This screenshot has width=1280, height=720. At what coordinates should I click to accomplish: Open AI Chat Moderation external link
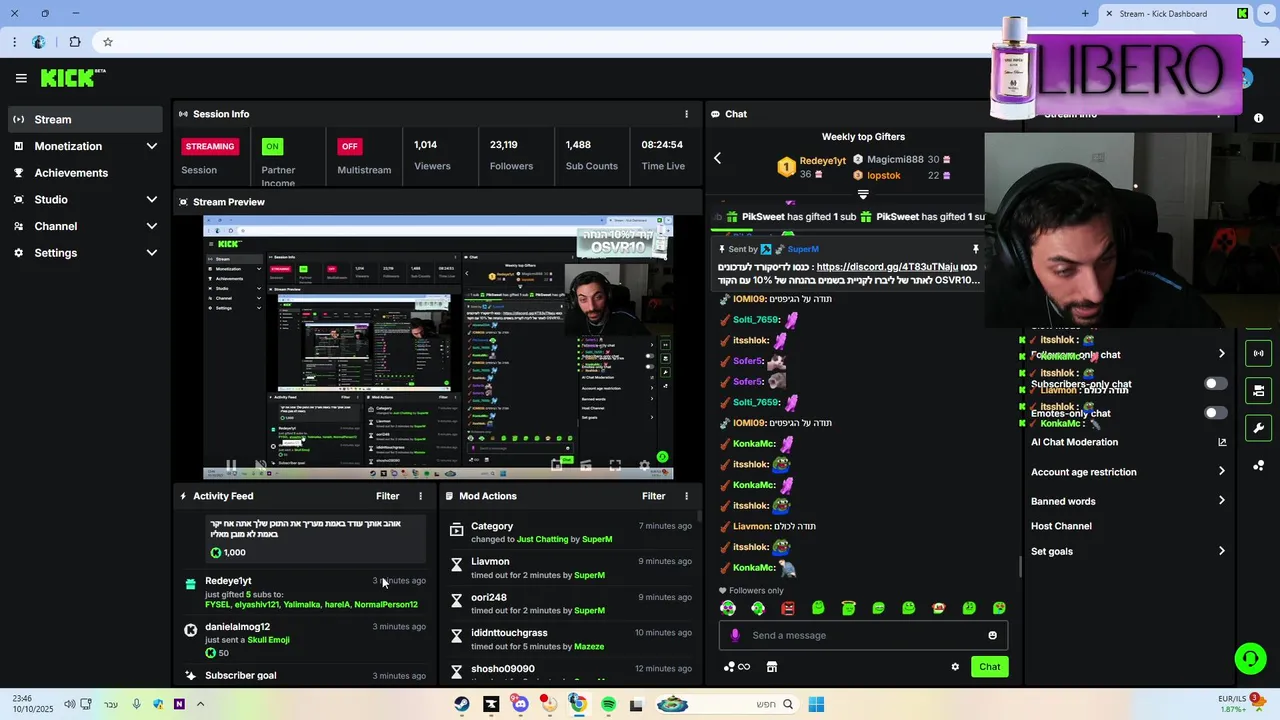click(x=1222, y=442)
